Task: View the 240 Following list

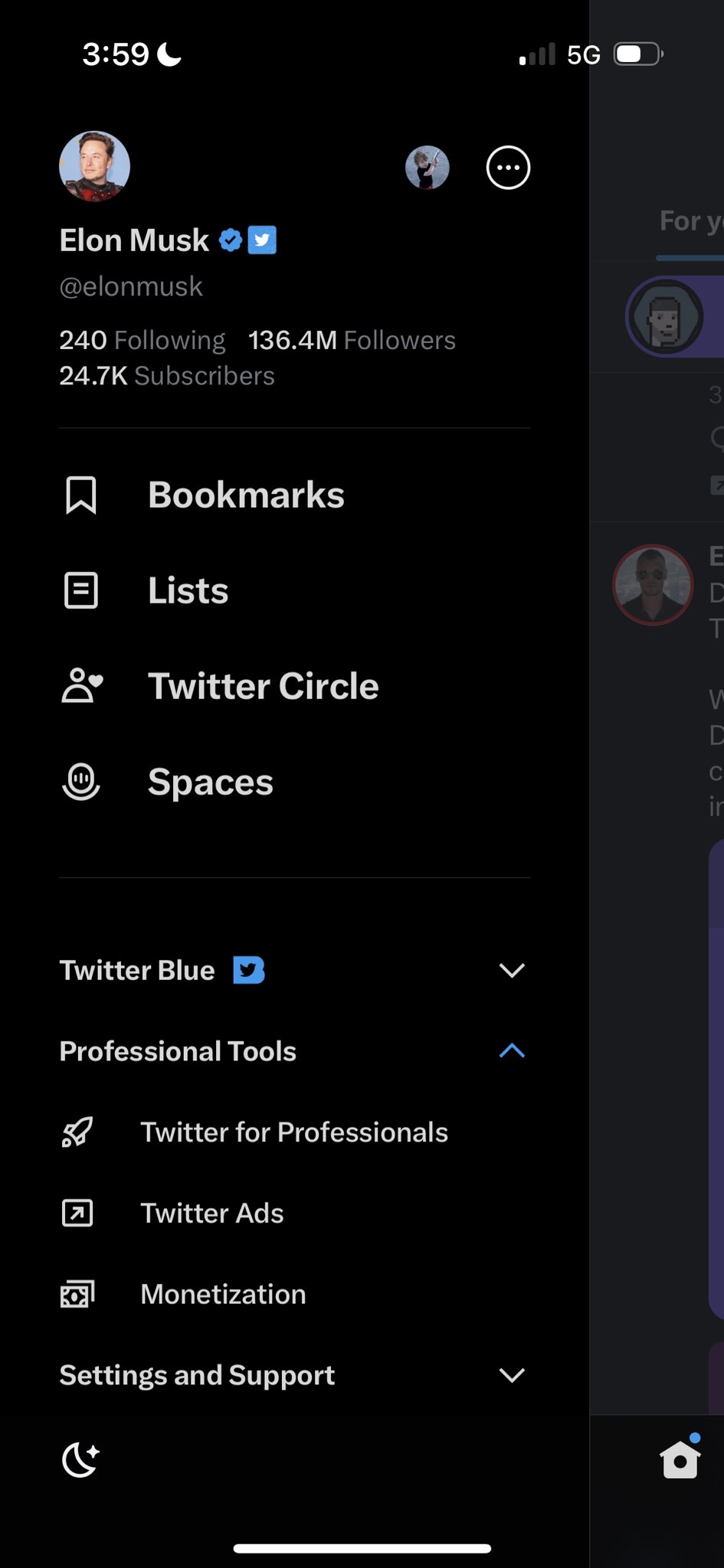Action: 143,340
